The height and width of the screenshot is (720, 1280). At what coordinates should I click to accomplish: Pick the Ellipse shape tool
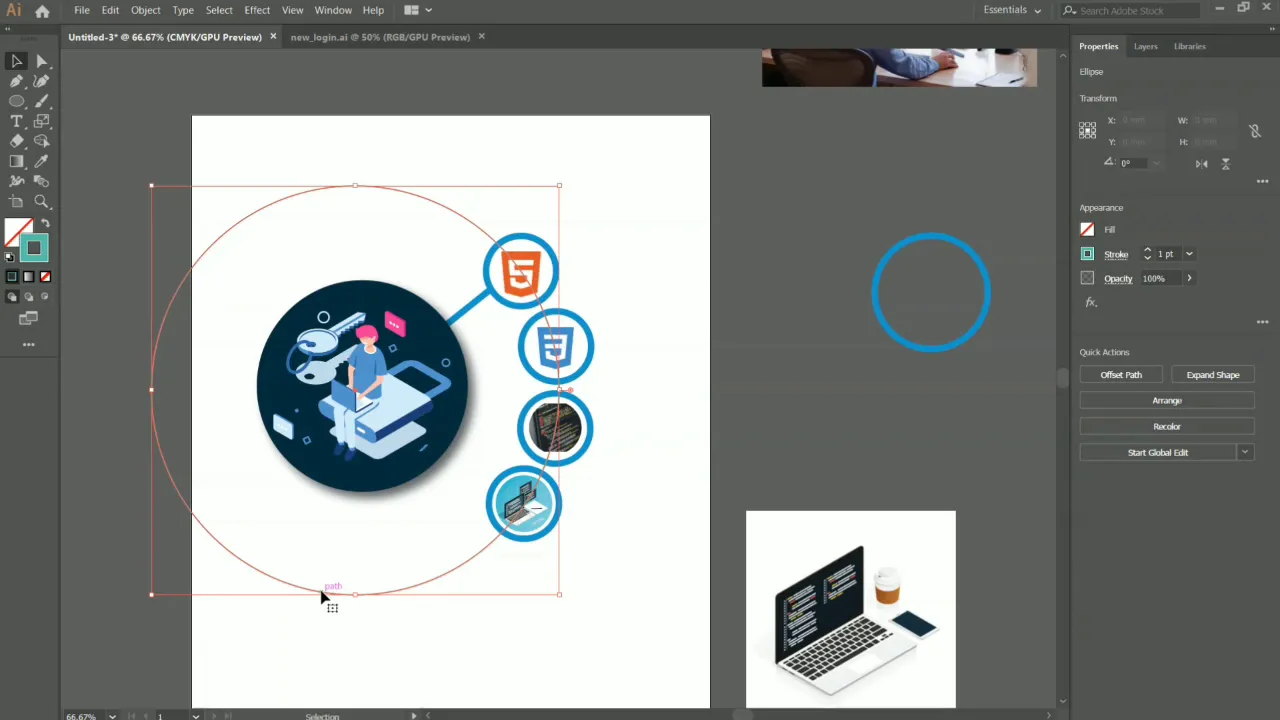click(x=16, y=101)
